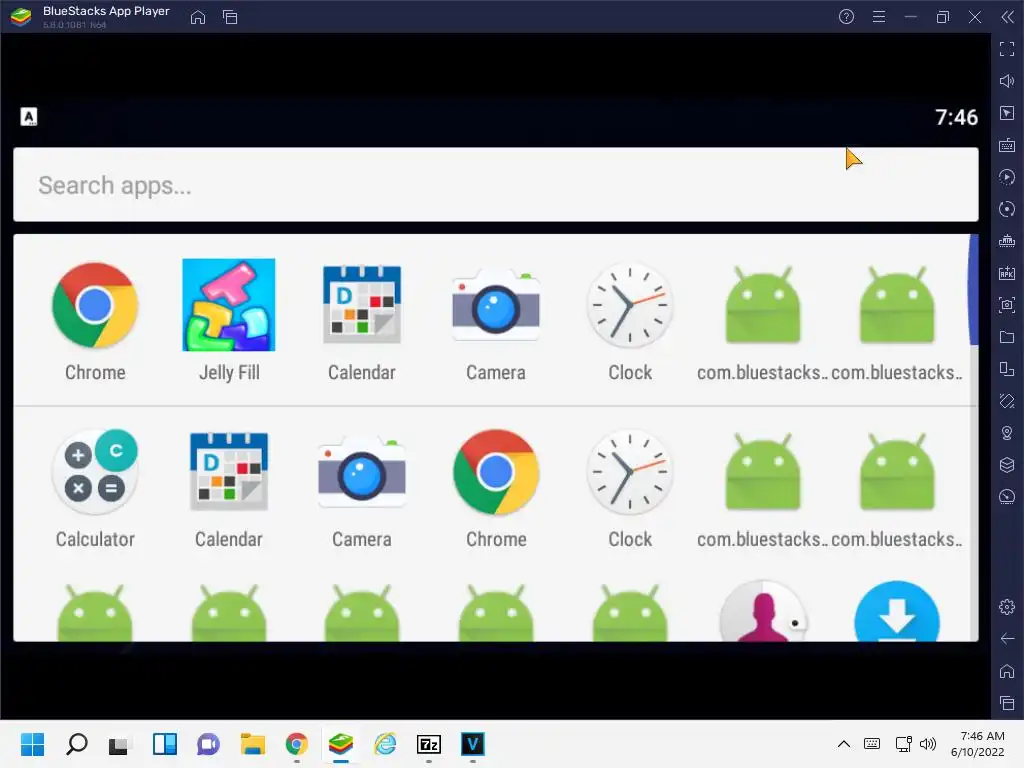1024x768 pixels.
Task: Open Chrome app beside second-row Camera
Action: click(x=496, y=472)
